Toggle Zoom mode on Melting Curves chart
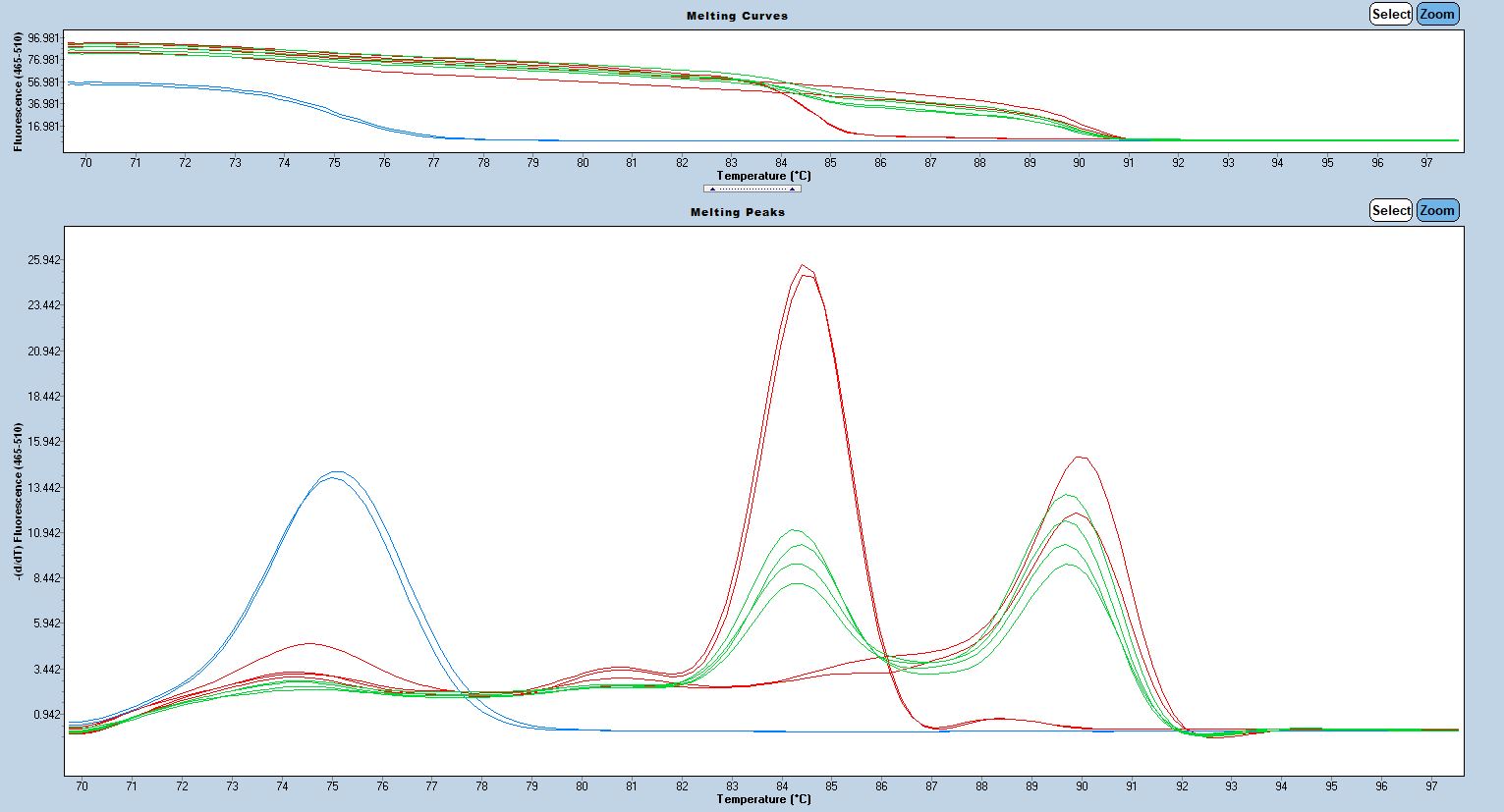The height and width of the screenshot is (812, 1504). [1436, 14]
